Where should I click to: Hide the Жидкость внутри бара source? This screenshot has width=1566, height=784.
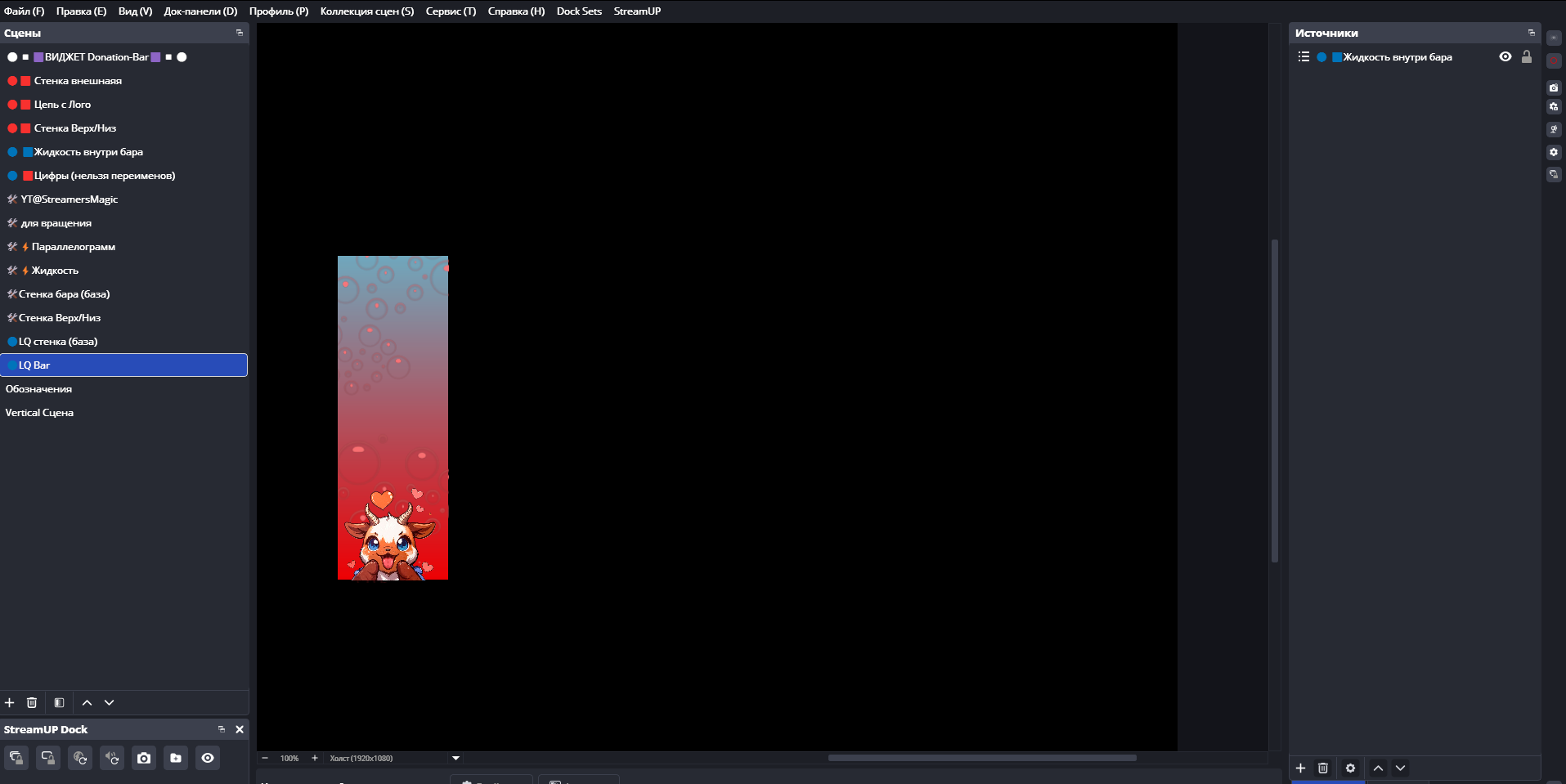[1505, 56]
